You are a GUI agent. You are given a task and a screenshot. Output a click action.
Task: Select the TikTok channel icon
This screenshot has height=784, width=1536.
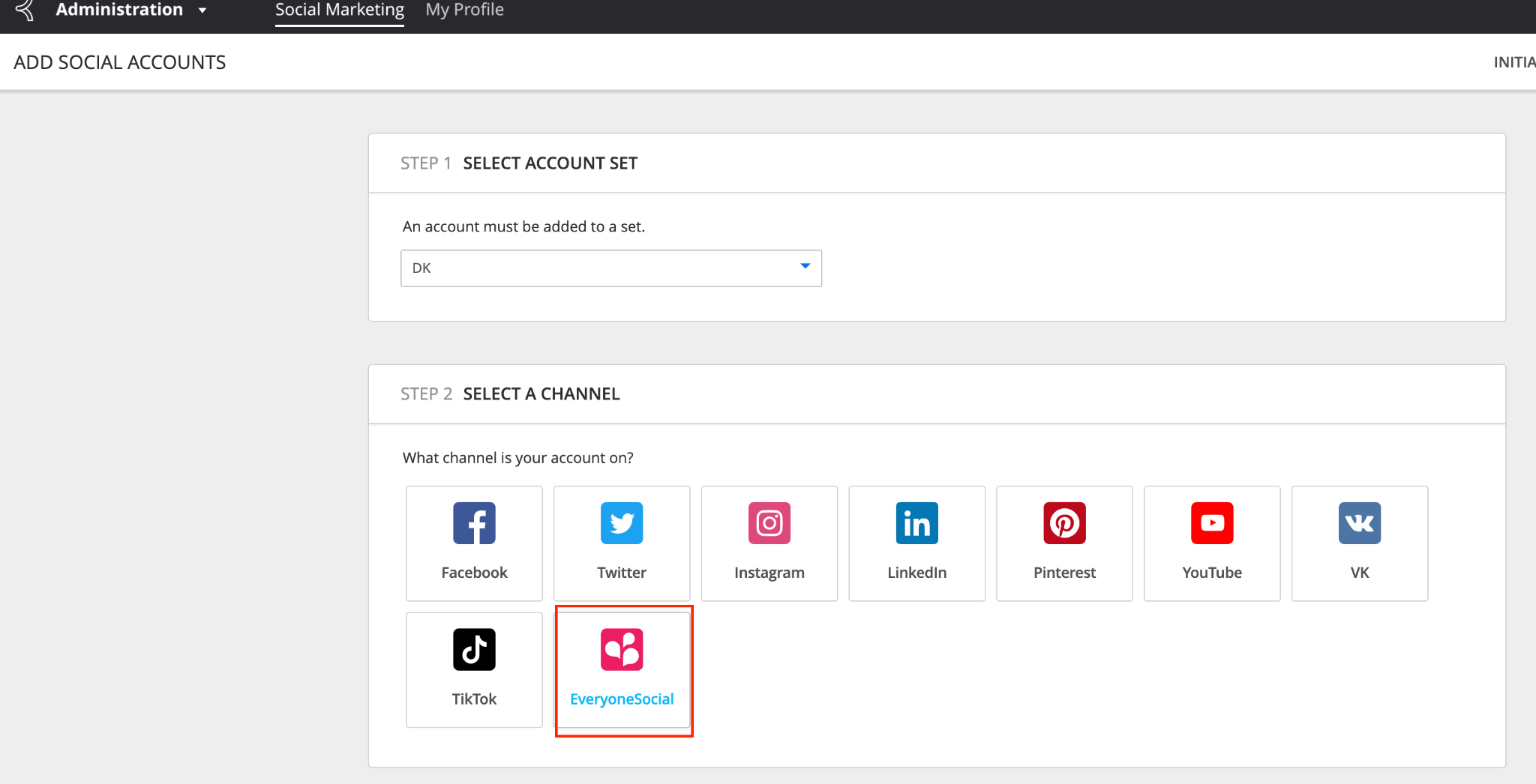473,649
